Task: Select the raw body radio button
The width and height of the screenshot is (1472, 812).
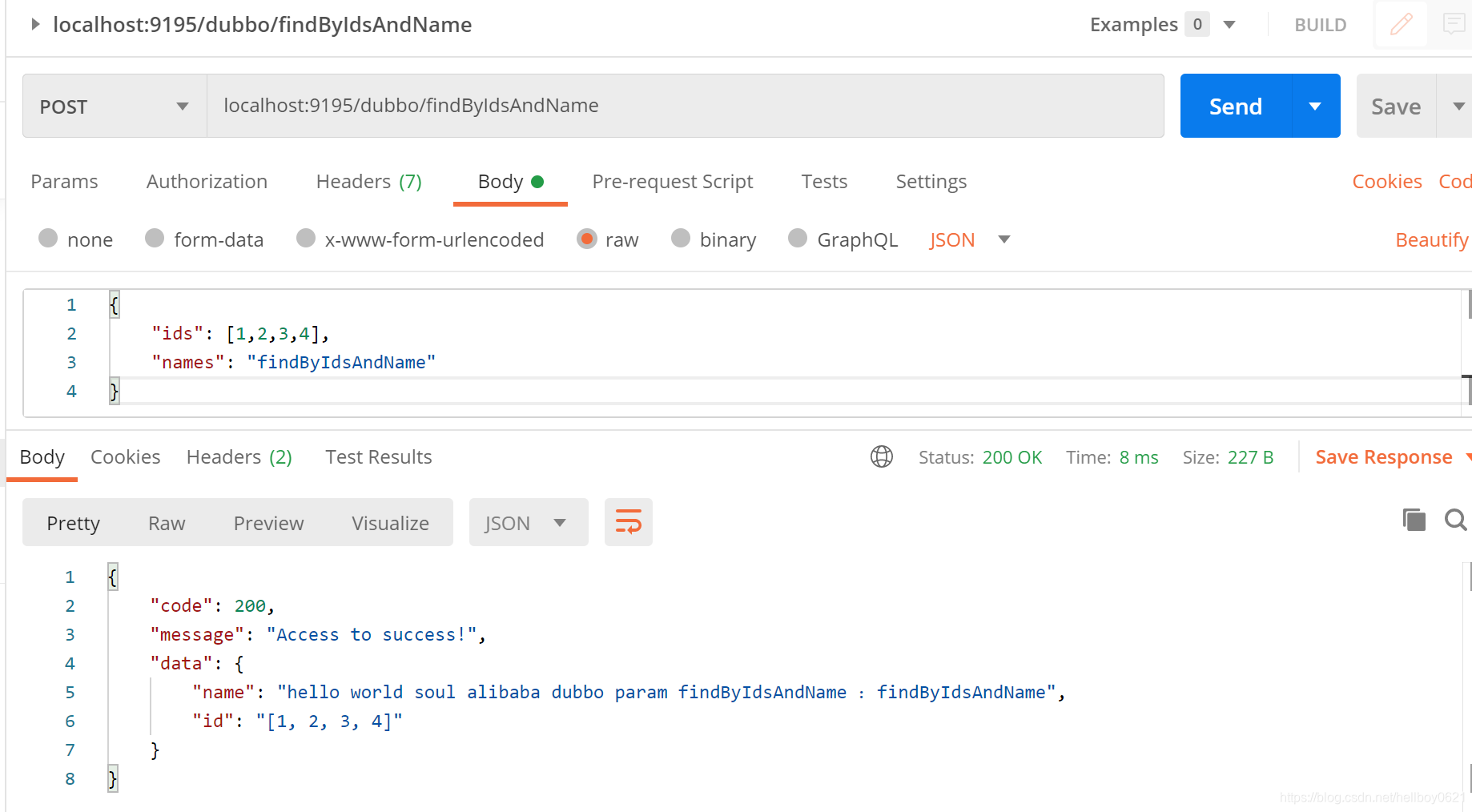Action: [587, 239]
